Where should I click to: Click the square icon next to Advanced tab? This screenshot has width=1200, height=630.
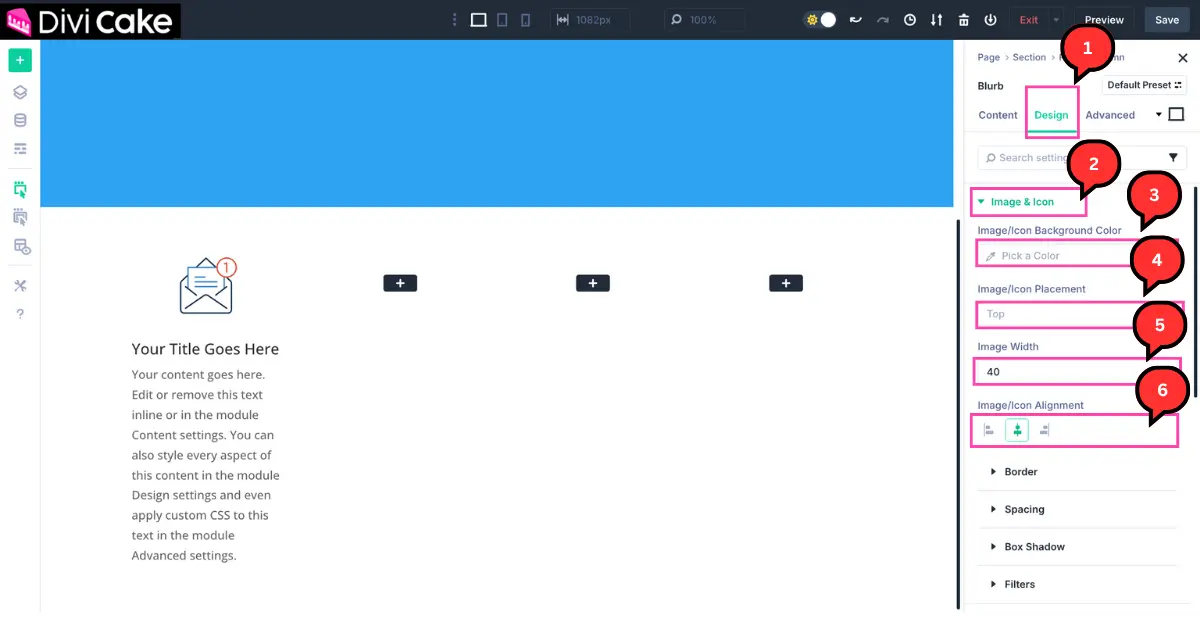1176,114
